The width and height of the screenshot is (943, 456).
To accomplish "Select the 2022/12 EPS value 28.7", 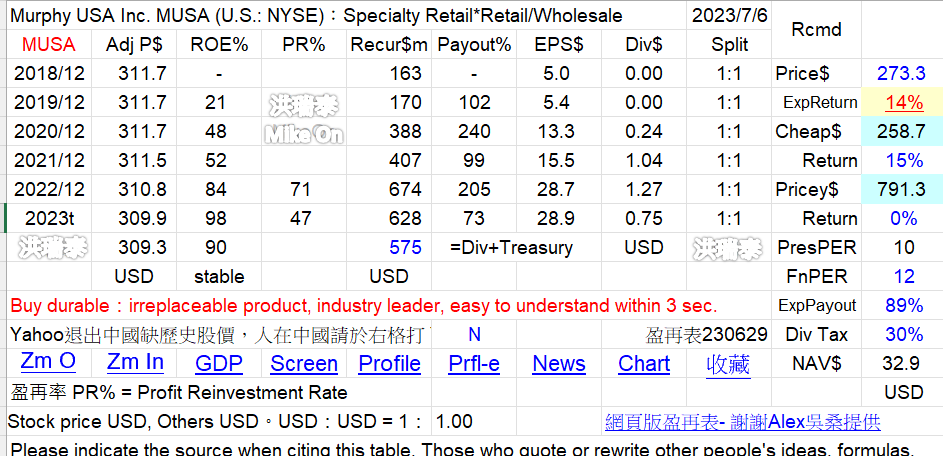I will point(559,189).
